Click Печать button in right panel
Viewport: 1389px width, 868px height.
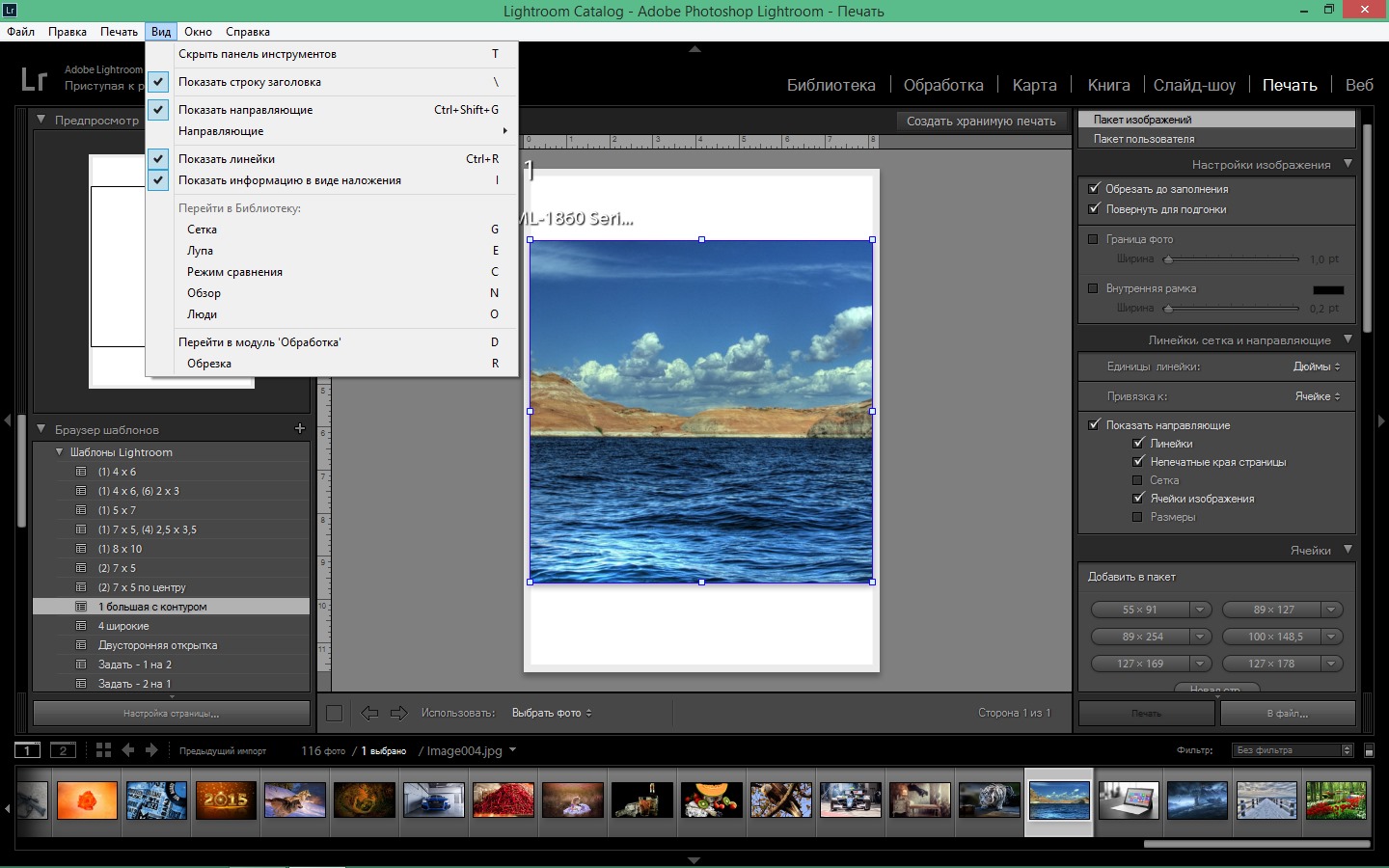pos(1146,714)
